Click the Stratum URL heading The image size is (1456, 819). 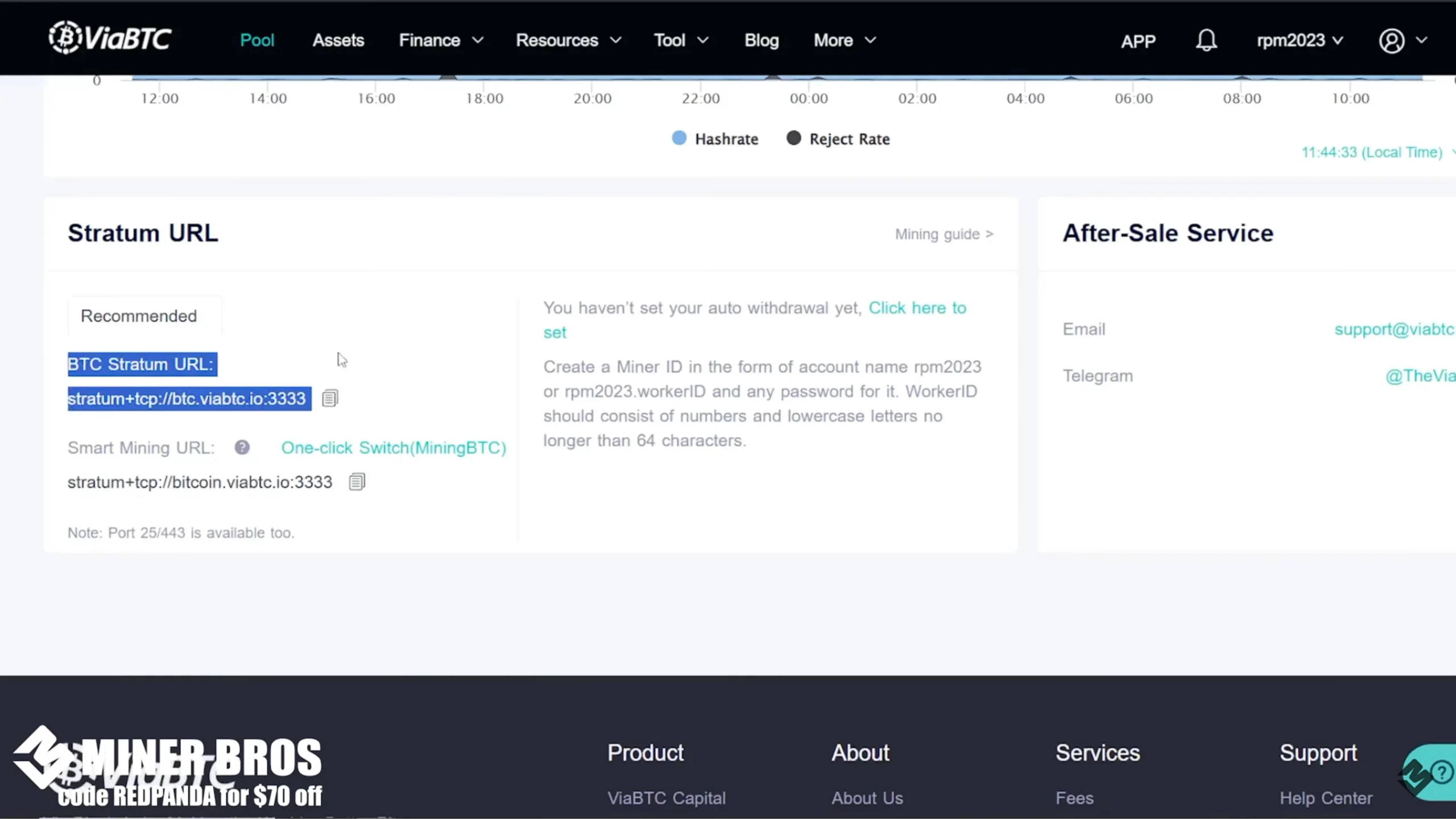click(143, 233)
